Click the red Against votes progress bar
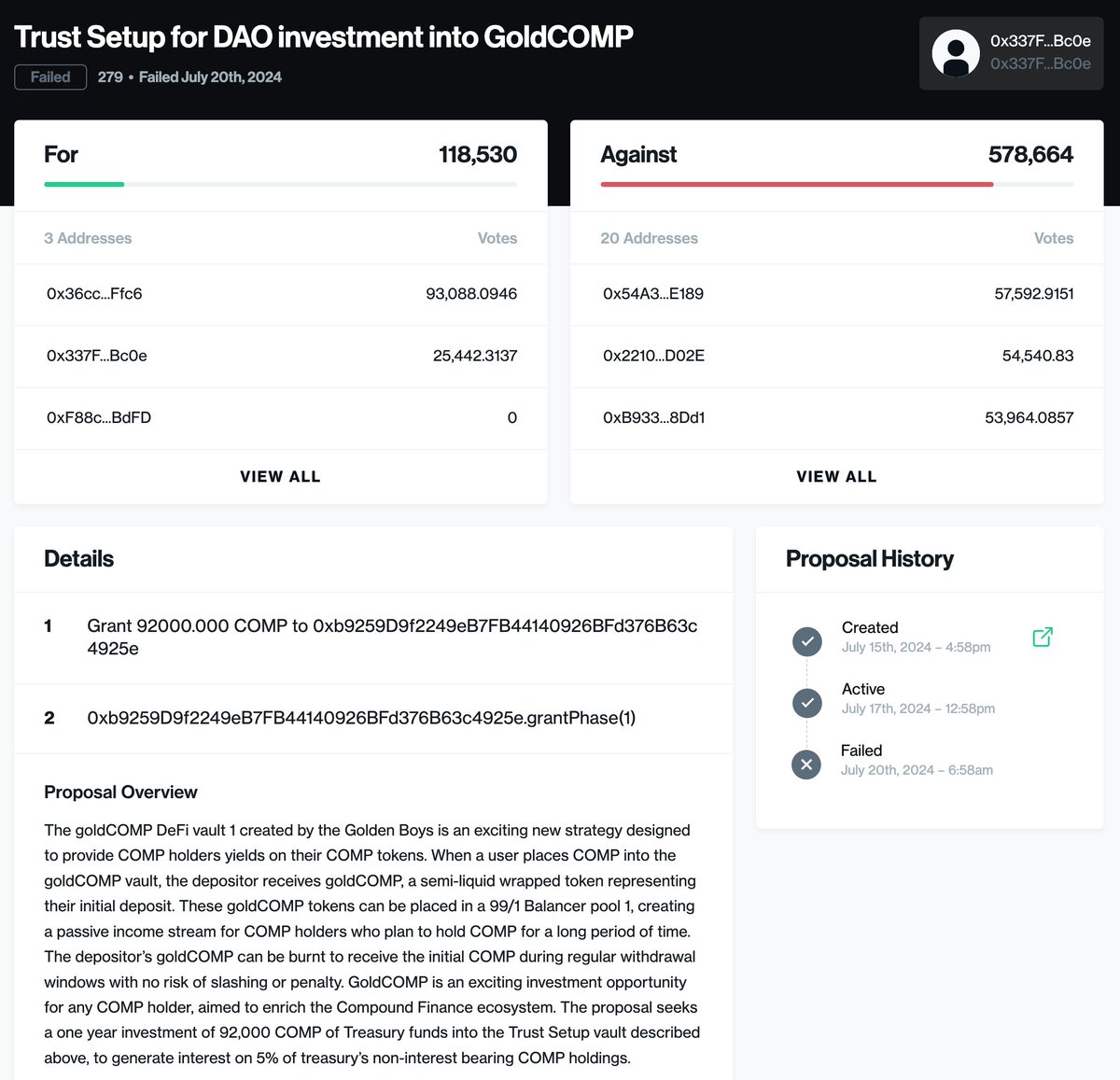 pos(796,185)
